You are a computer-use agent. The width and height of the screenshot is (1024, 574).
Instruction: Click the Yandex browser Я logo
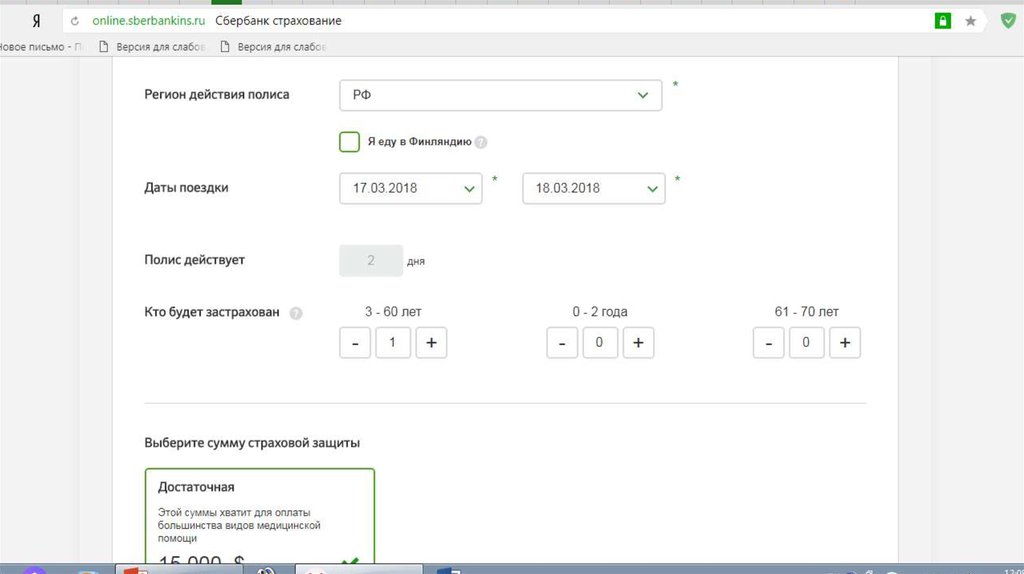pos(37,21)
